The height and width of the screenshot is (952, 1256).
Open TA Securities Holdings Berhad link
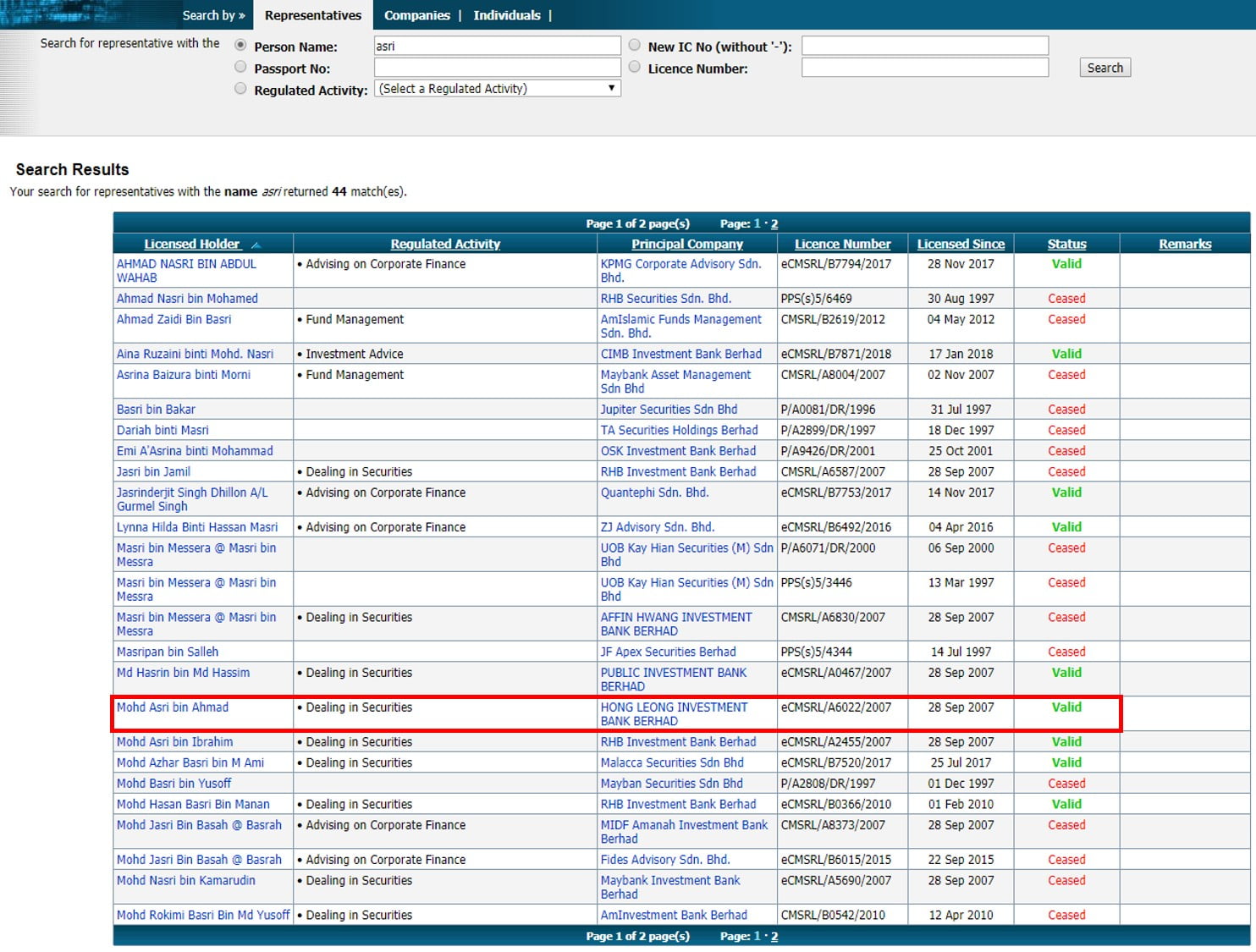tap(680, 430)
